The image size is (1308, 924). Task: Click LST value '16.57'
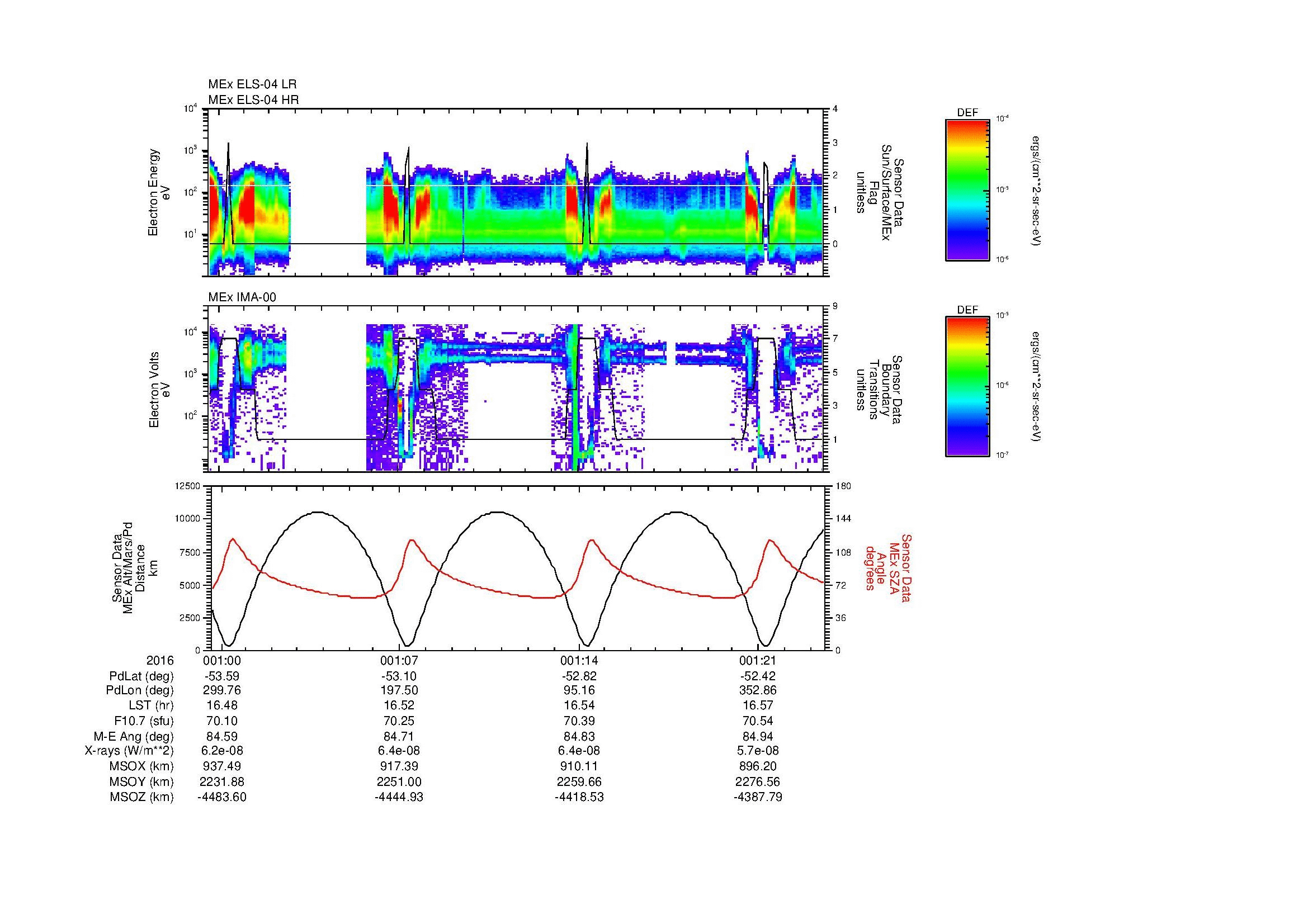pyautogui.click(x=758, y=705)
